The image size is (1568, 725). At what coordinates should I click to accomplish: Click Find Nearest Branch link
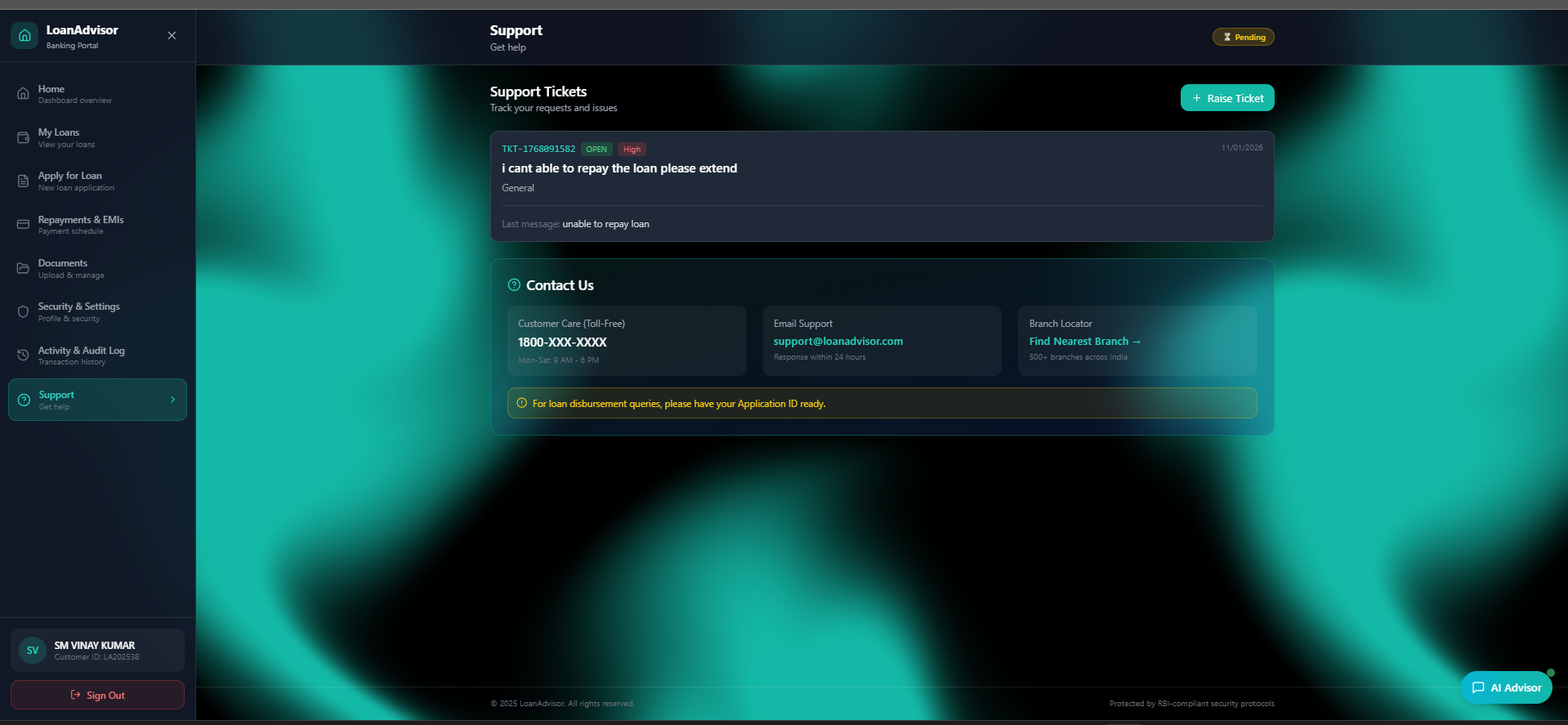(1085, 342)
